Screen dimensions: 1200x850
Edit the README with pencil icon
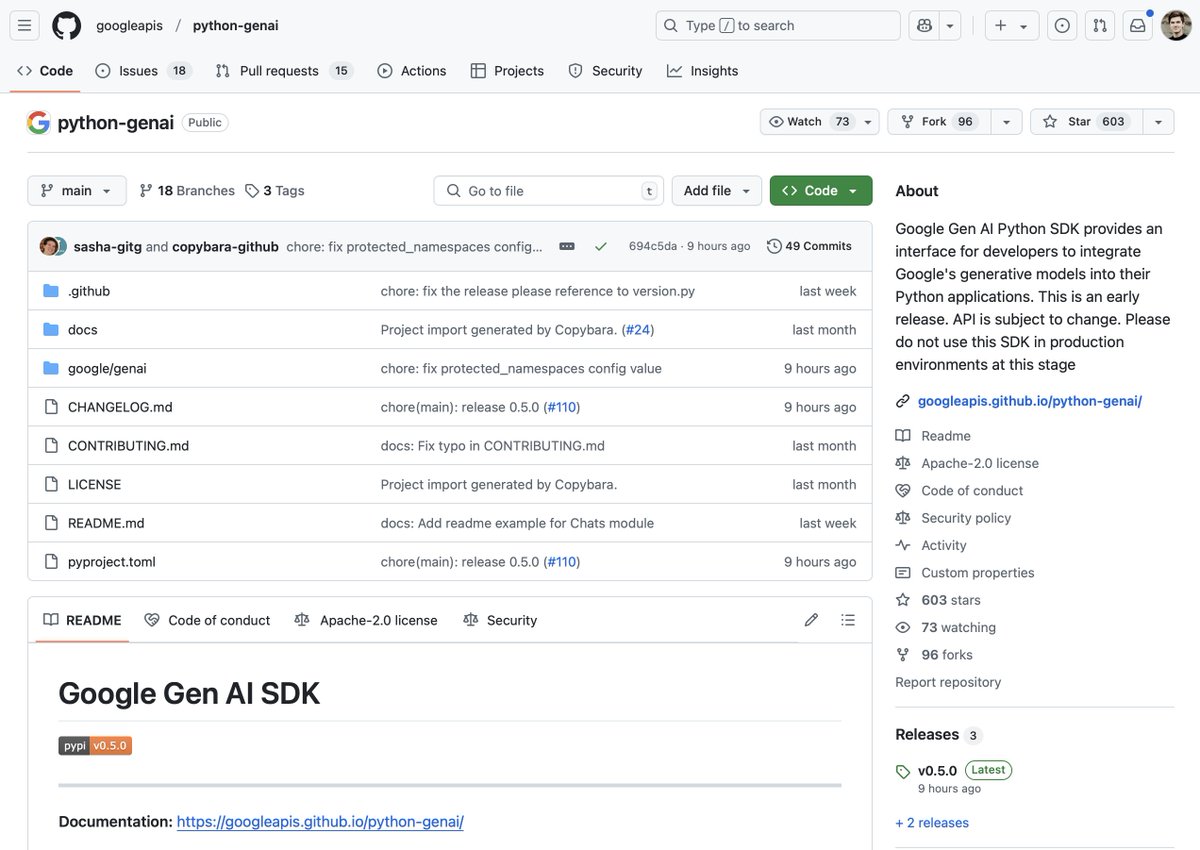(x=811, y=620)
